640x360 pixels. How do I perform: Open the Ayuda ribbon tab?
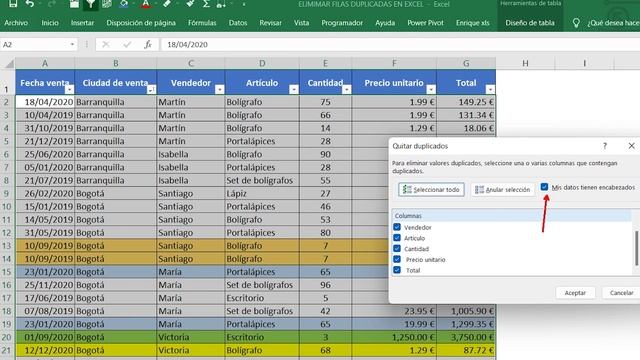click(385, 23)
